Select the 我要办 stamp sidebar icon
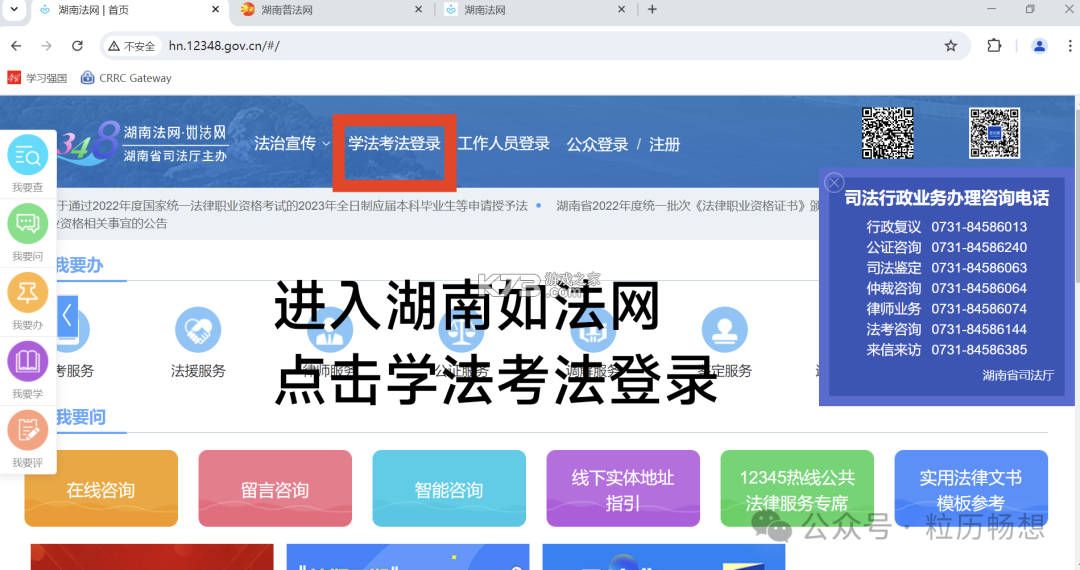Screen dimensions: 1080x570 pyautogui.click(x=28, y=293)
